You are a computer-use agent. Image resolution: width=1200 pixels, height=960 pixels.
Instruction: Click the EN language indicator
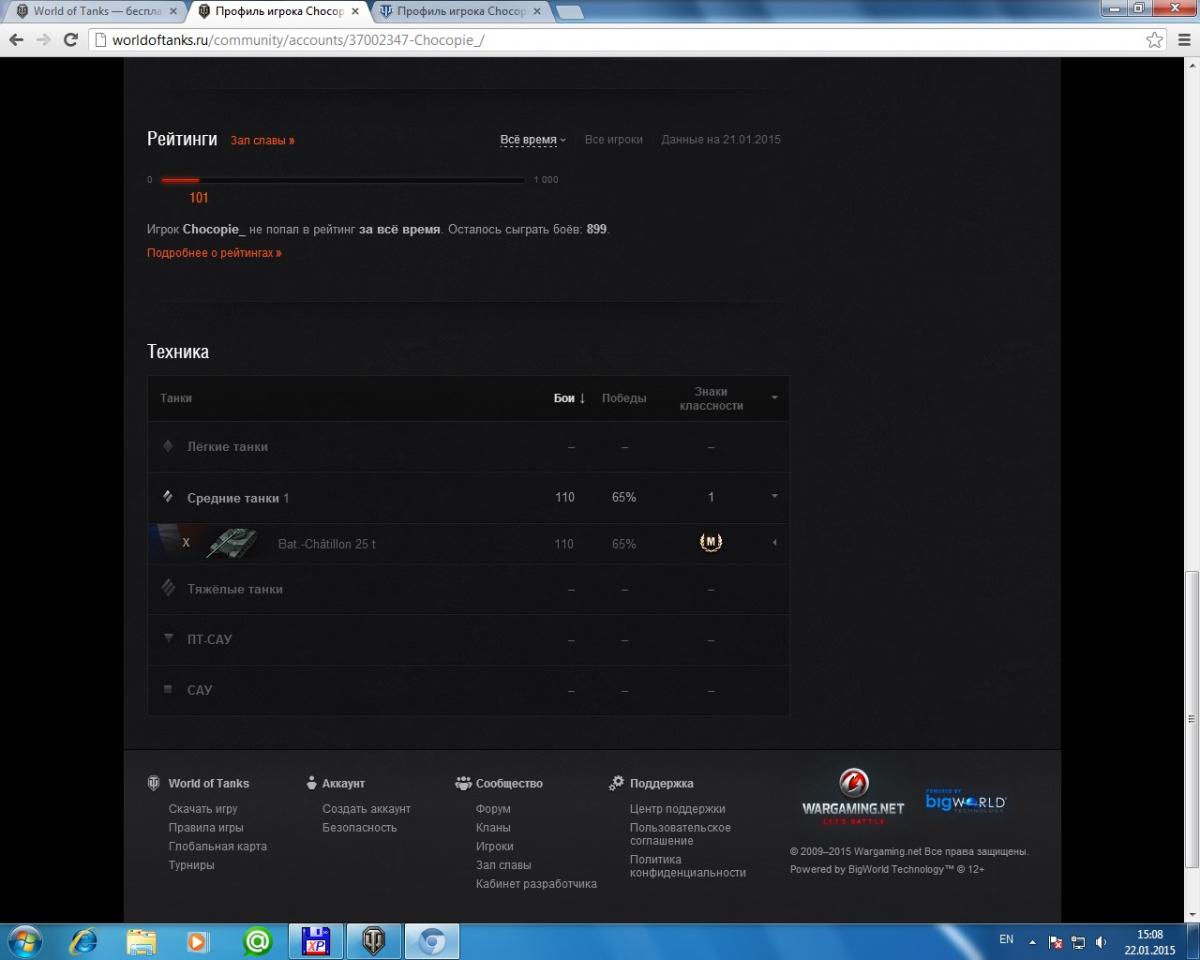1006,940
